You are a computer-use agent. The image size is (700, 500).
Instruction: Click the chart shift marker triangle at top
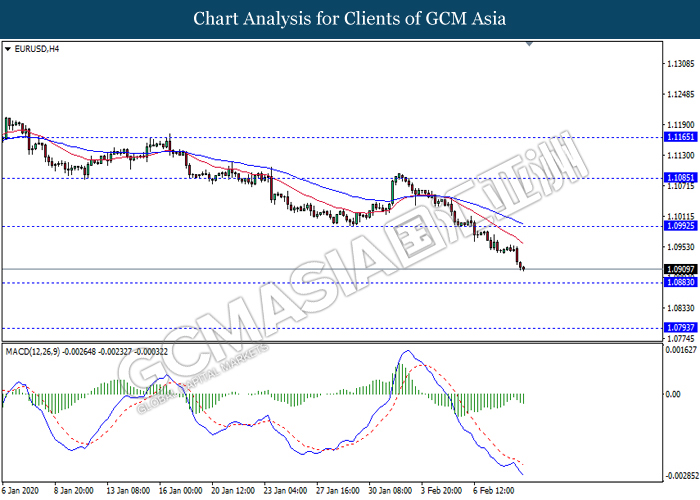pyautogui.click(x=529, y=44)
